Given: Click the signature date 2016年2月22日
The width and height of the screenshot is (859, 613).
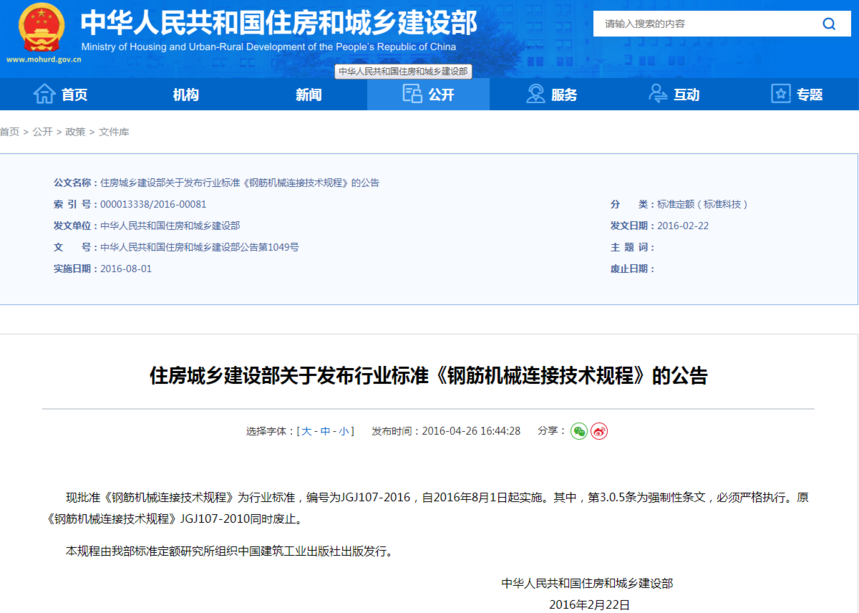Looking at the screenshot, I should (x=589, y=604).
